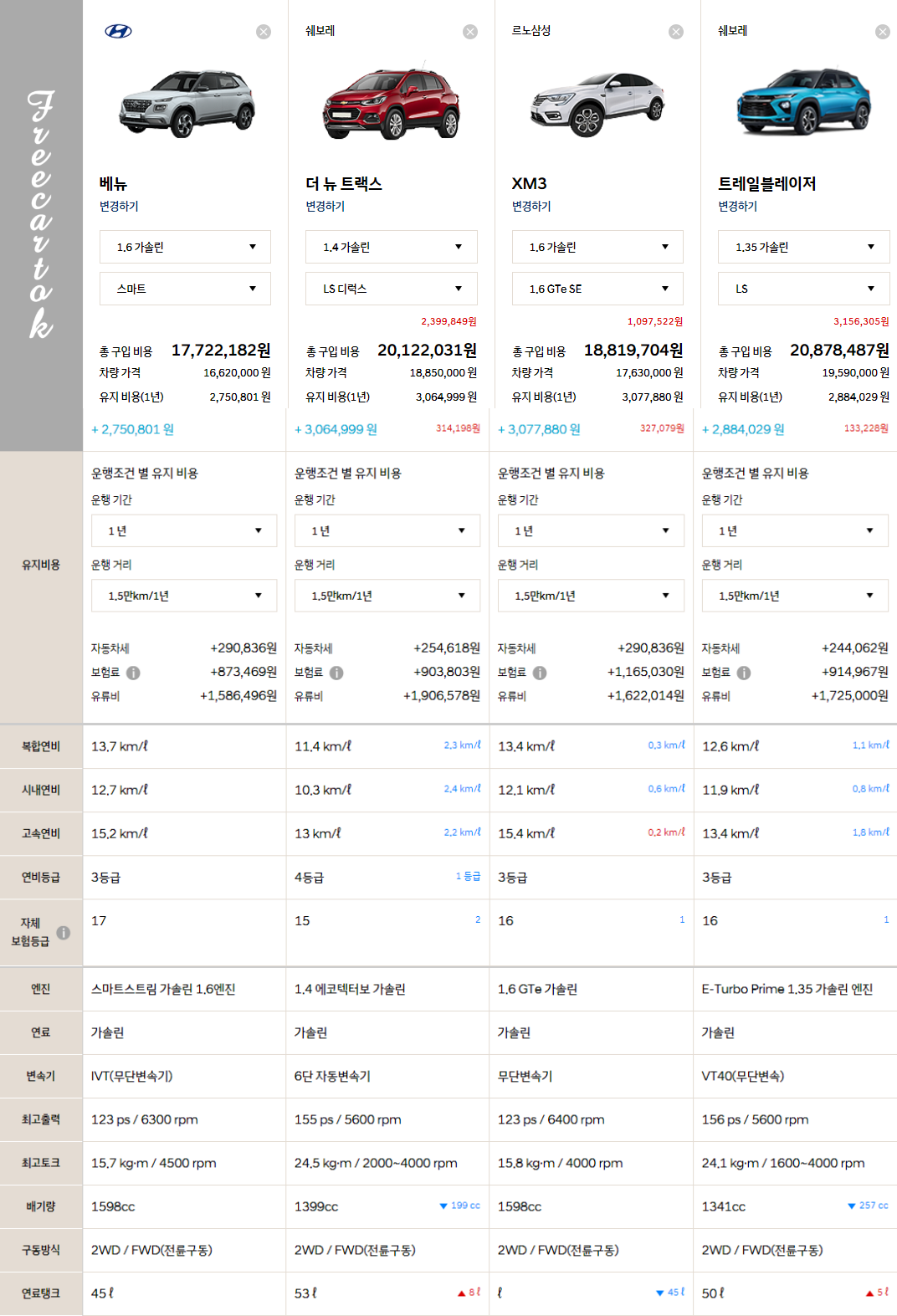Click the 유지비용 row label
Screen dimensions: 897x1316
coord(41,565)
